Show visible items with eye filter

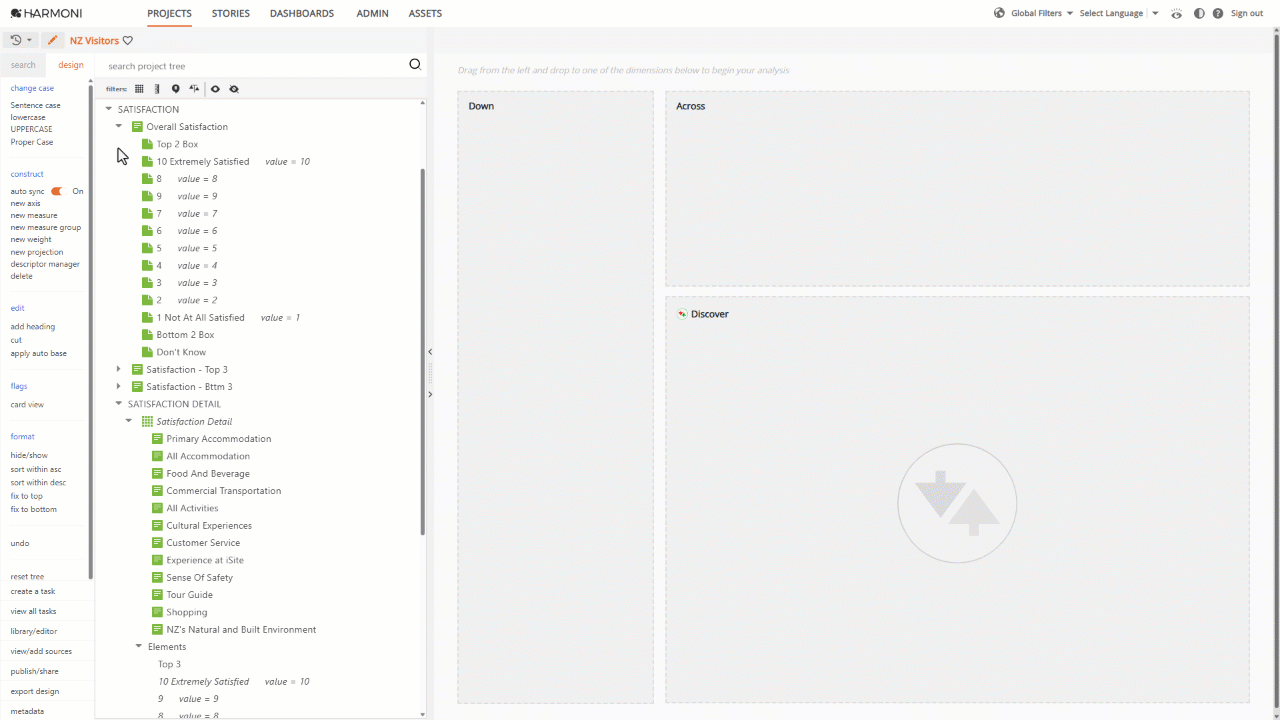215,89
